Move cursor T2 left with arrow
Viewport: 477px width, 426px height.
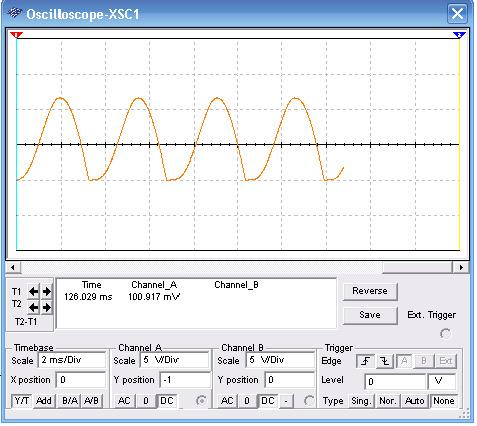coord(33,307)
